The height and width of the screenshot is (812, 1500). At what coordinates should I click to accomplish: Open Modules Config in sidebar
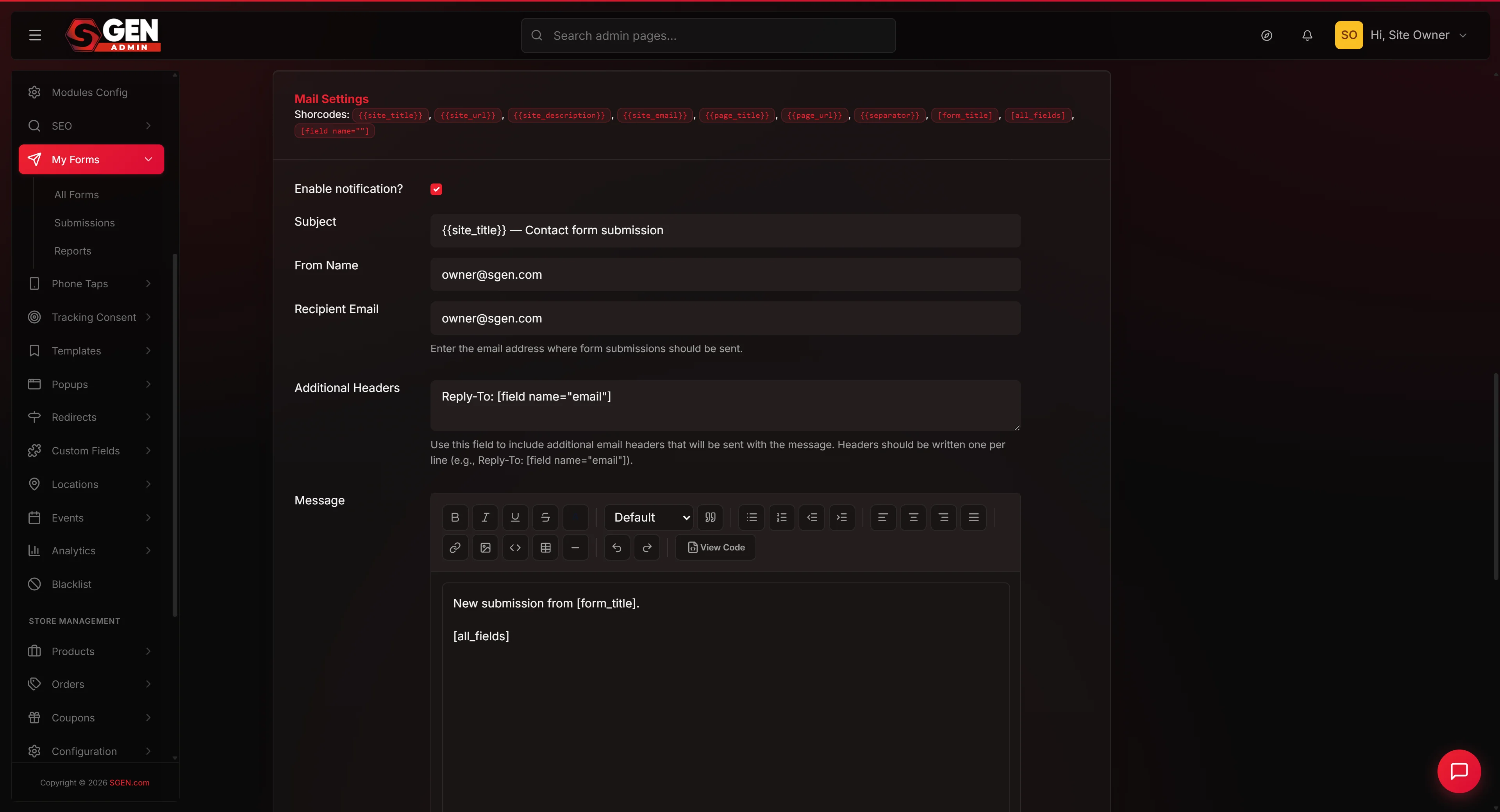tap(91, 93)
